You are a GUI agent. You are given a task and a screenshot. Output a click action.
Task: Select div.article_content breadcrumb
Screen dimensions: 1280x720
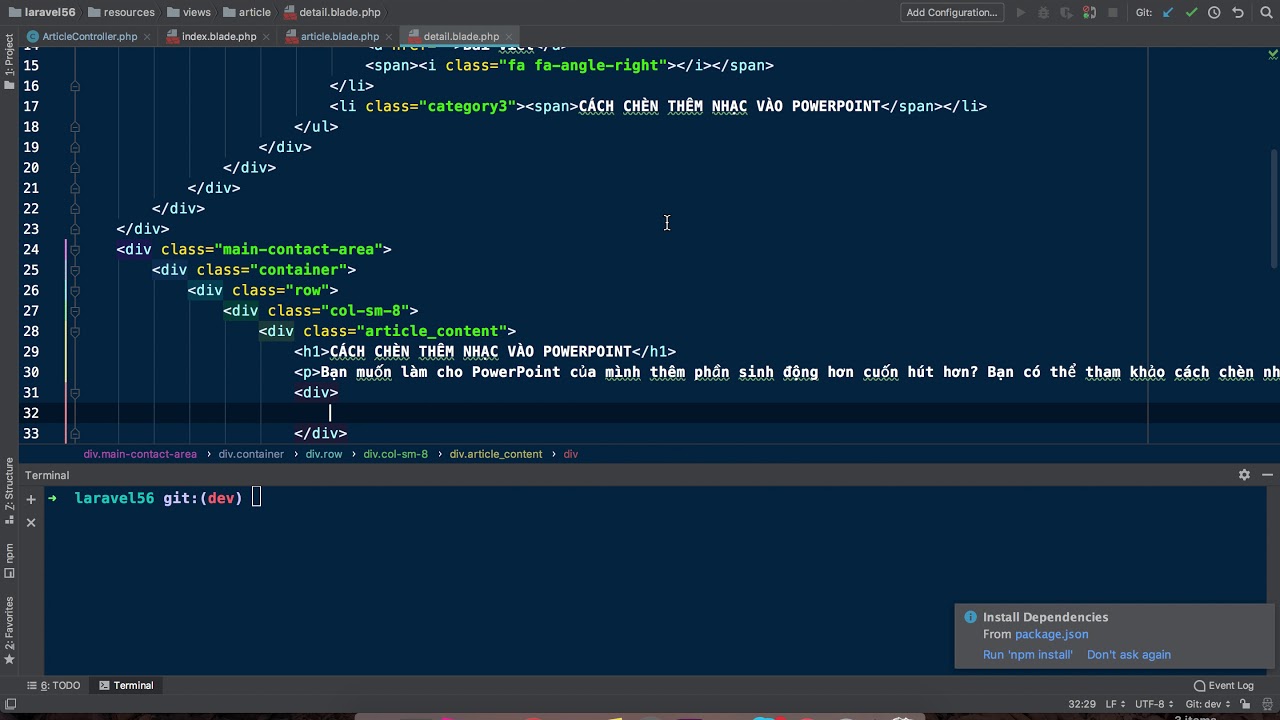tap(496, 454)
